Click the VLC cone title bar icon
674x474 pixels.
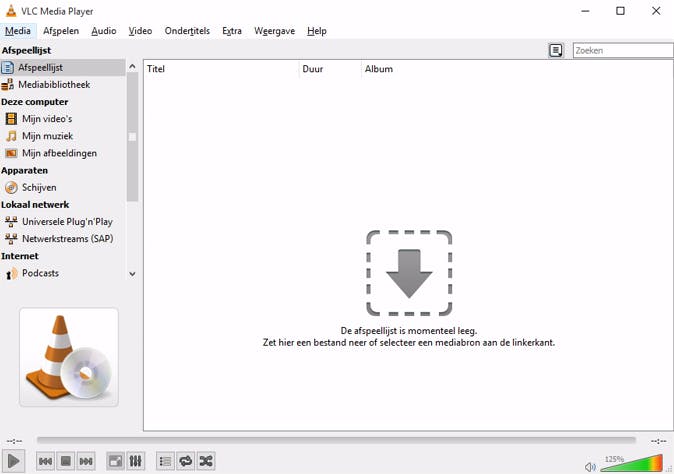11,11
